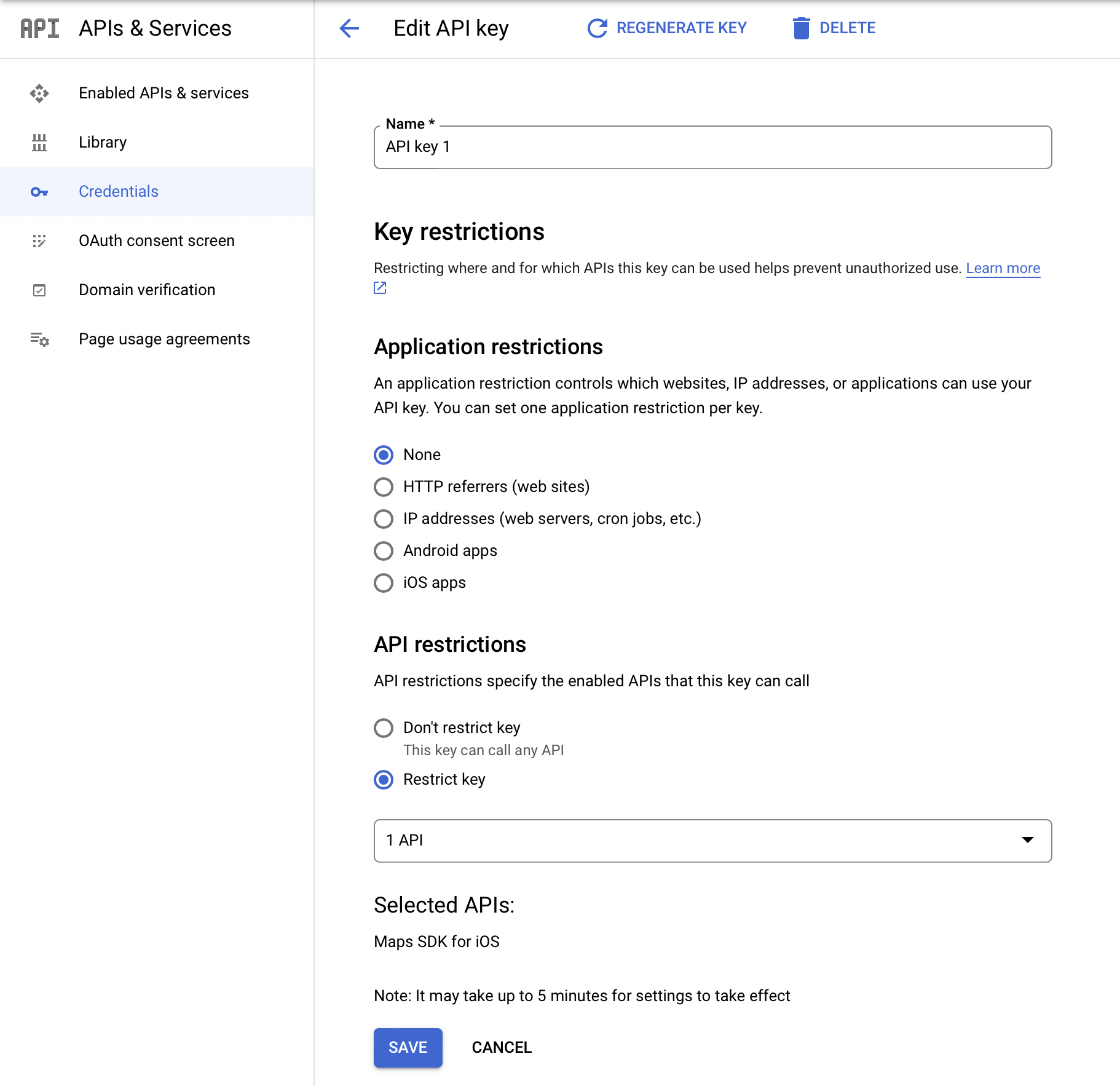Open OAuth consent screen page

[x=157, y=241]
